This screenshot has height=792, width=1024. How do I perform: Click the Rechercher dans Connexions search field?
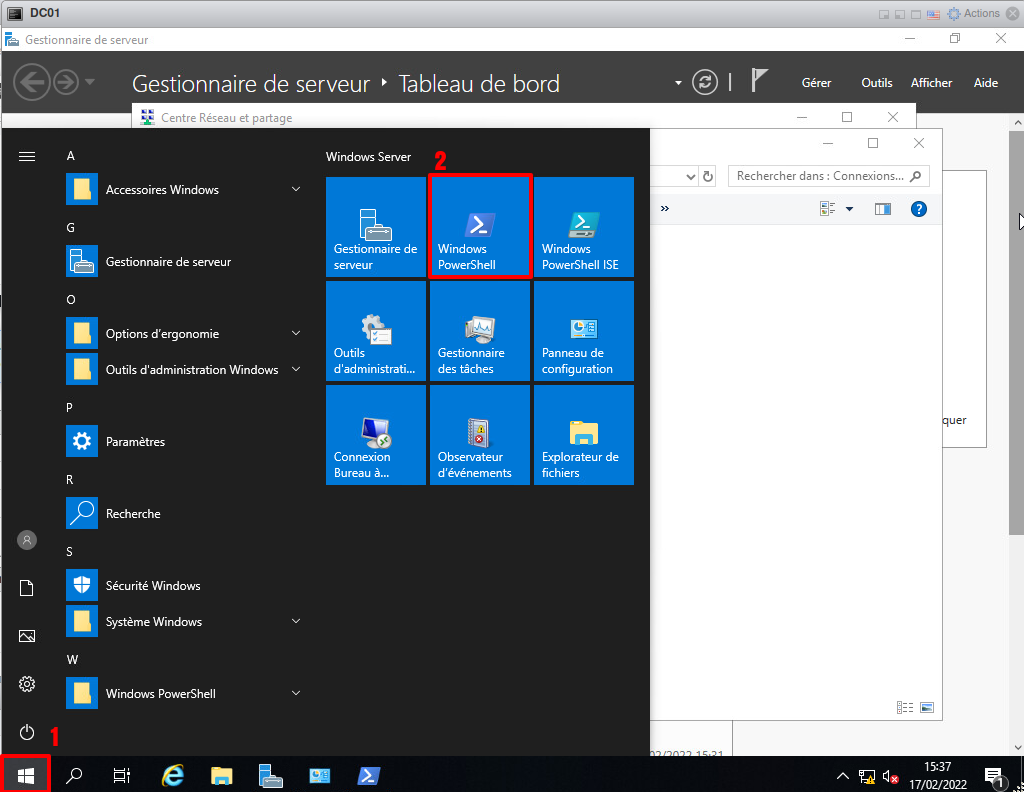(x=820, y=176)
